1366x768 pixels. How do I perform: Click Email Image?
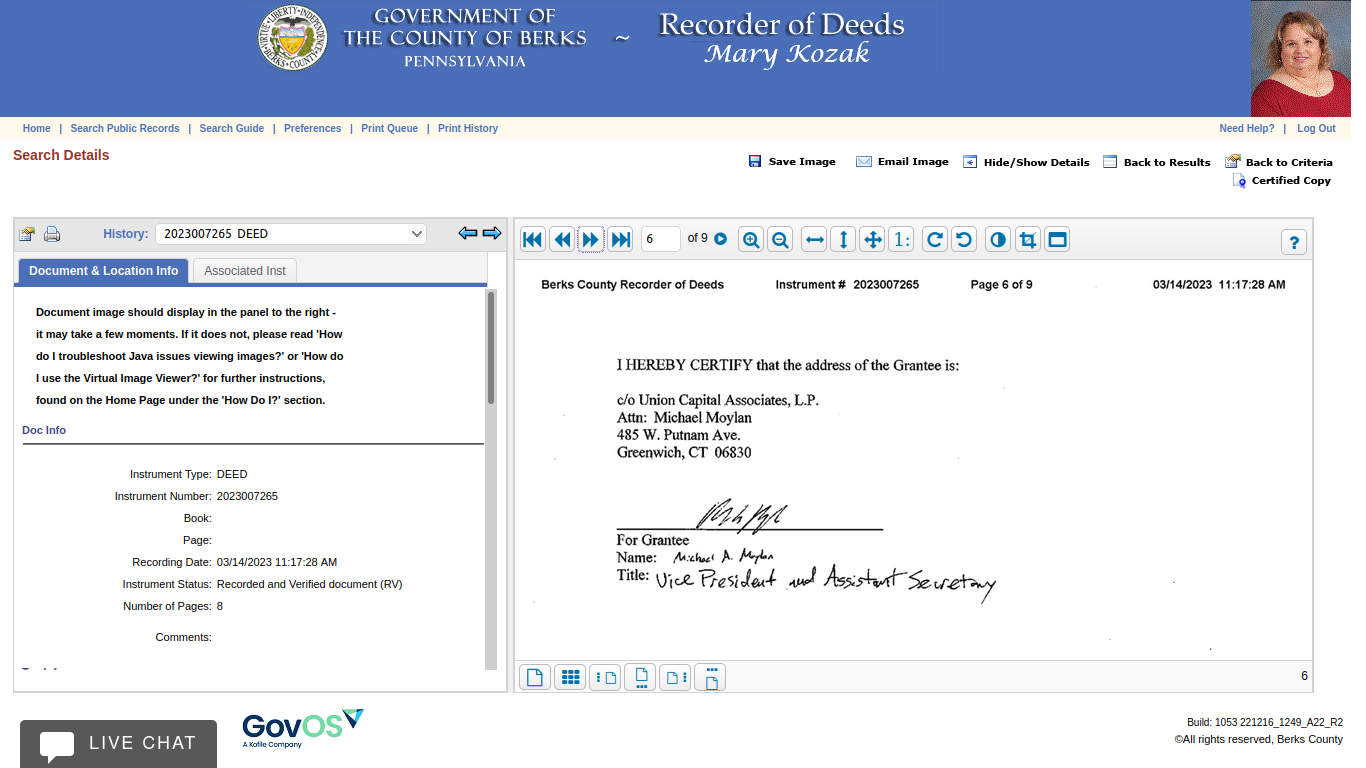point(902,162)
